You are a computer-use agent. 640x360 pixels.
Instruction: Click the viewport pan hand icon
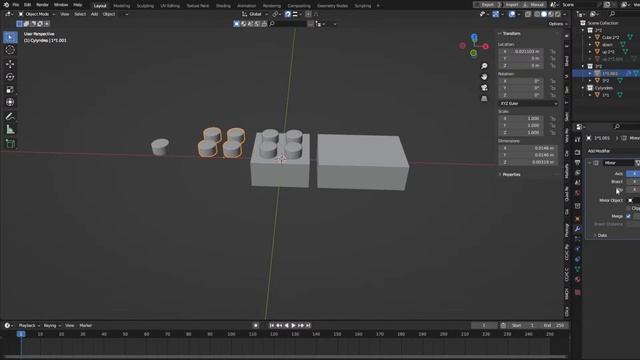484,77
